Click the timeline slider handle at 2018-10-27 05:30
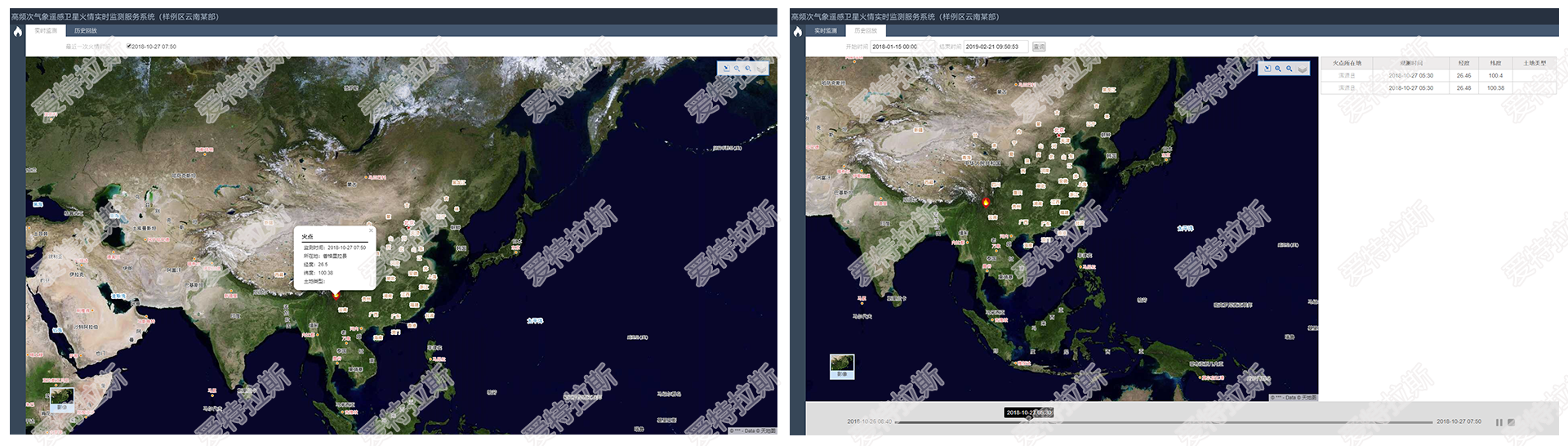 1029,421
